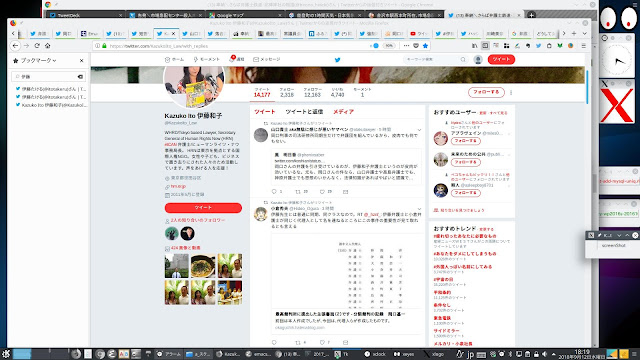Screen dimensions: 640x360
Task: Open the trend #あなたをダメにしてしまうもの
Action: click(465, 254)
